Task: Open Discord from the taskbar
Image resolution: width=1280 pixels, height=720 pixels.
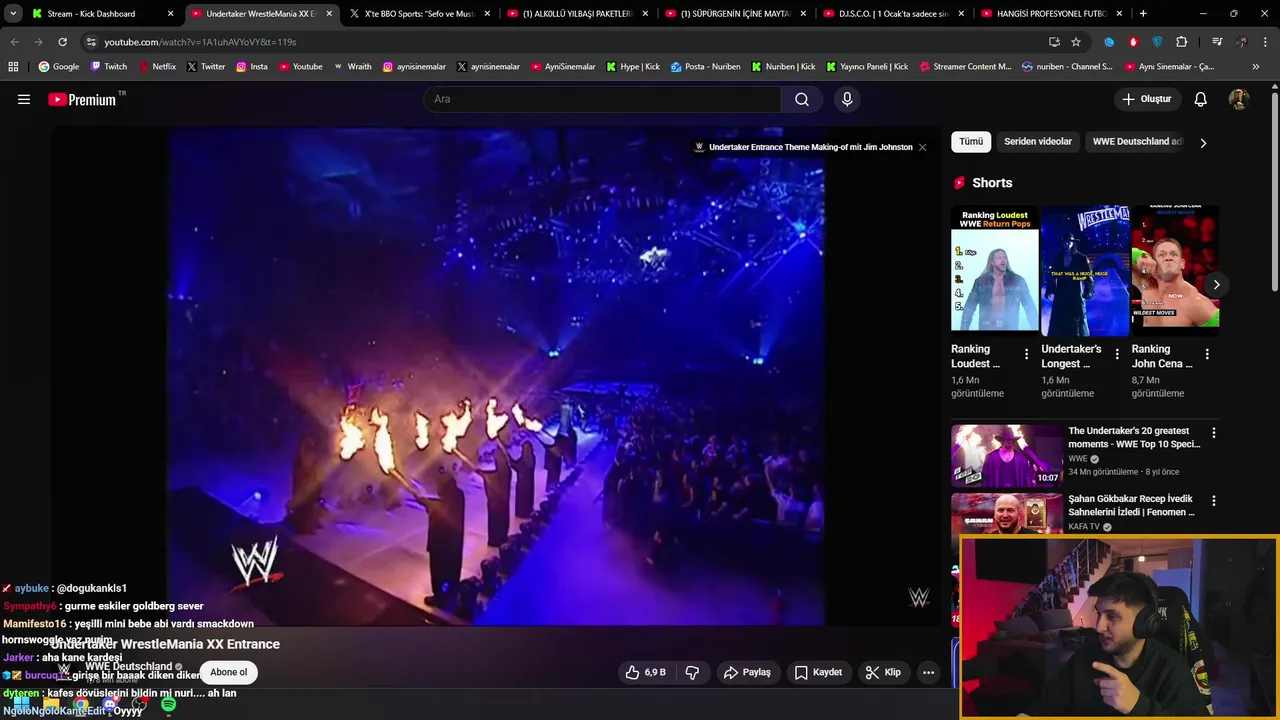Action: coord(110,706)
